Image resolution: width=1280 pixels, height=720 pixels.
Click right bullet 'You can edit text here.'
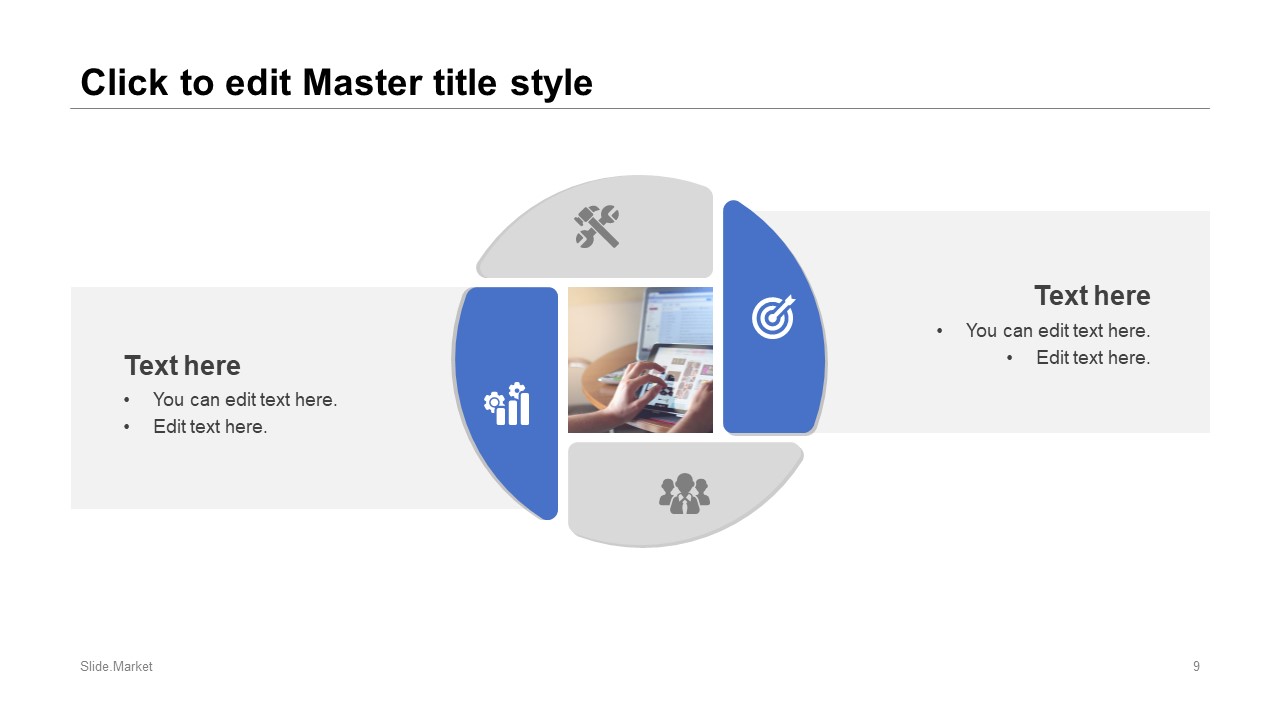pos(1058,330)
